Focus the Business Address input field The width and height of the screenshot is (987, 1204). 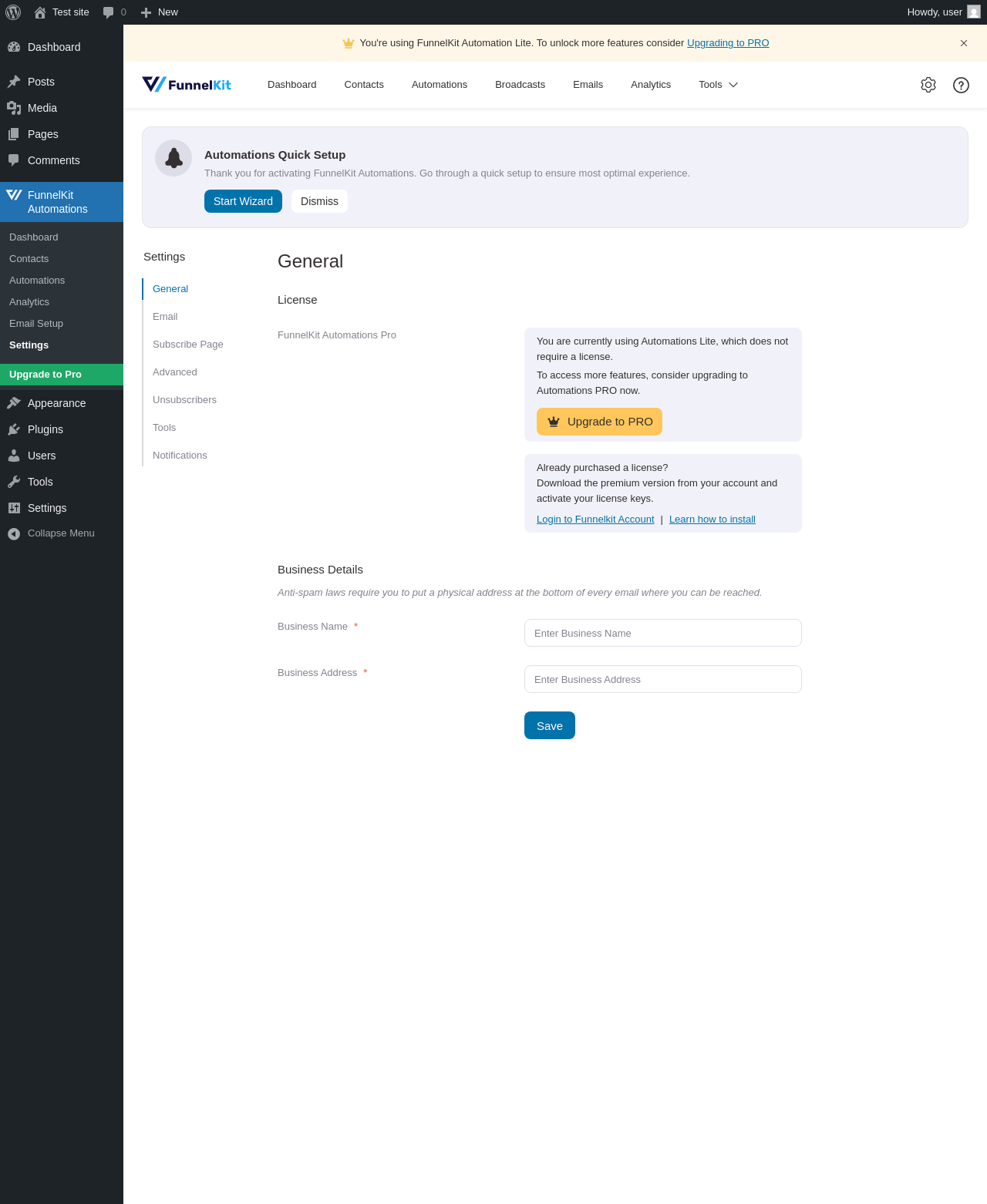tap(663, 679)
